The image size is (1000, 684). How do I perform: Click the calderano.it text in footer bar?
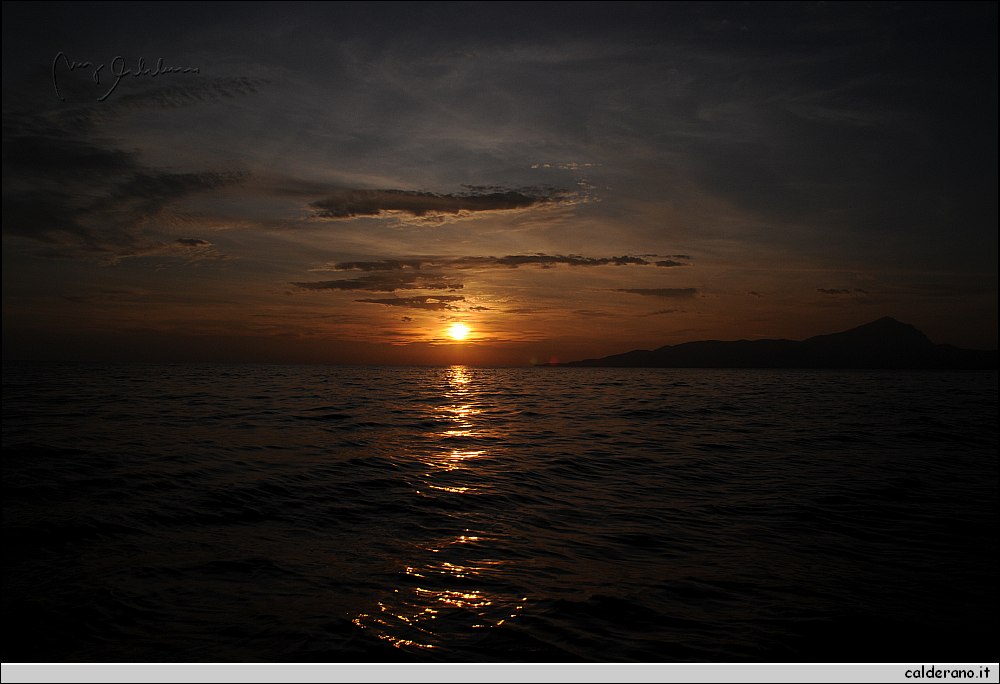pyautogui.click(x=947, y=673)
